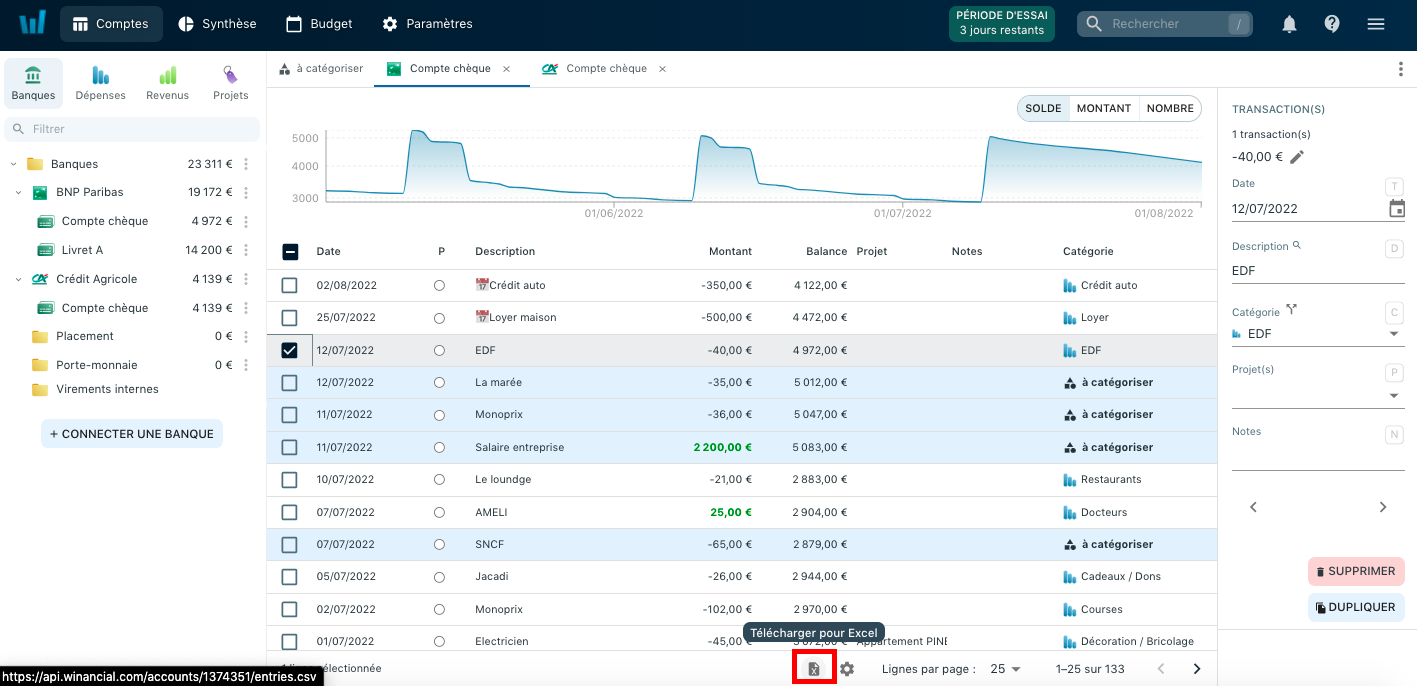Open the Projets sidebar section
The height and width of the screenshot is (686, 1417).
pyautogui.click(x=230, y=83)
